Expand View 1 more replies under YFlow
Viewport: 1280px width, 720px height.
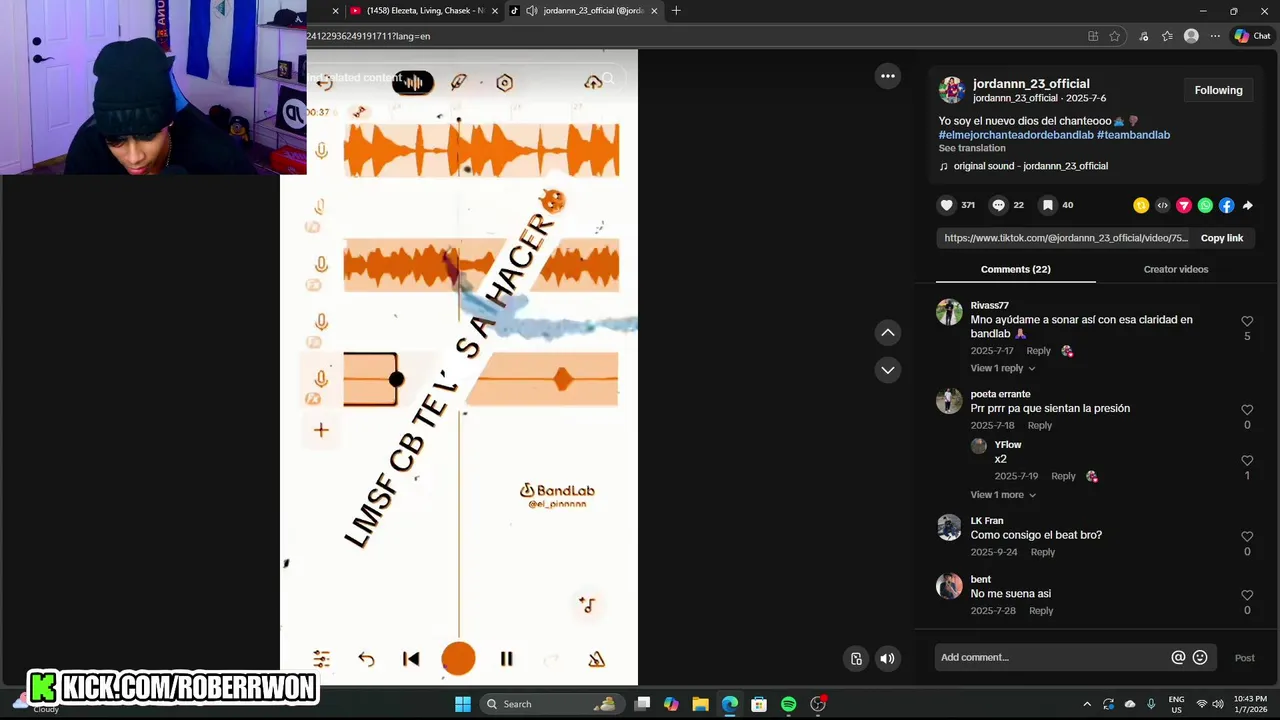[x=1003, y=495]
